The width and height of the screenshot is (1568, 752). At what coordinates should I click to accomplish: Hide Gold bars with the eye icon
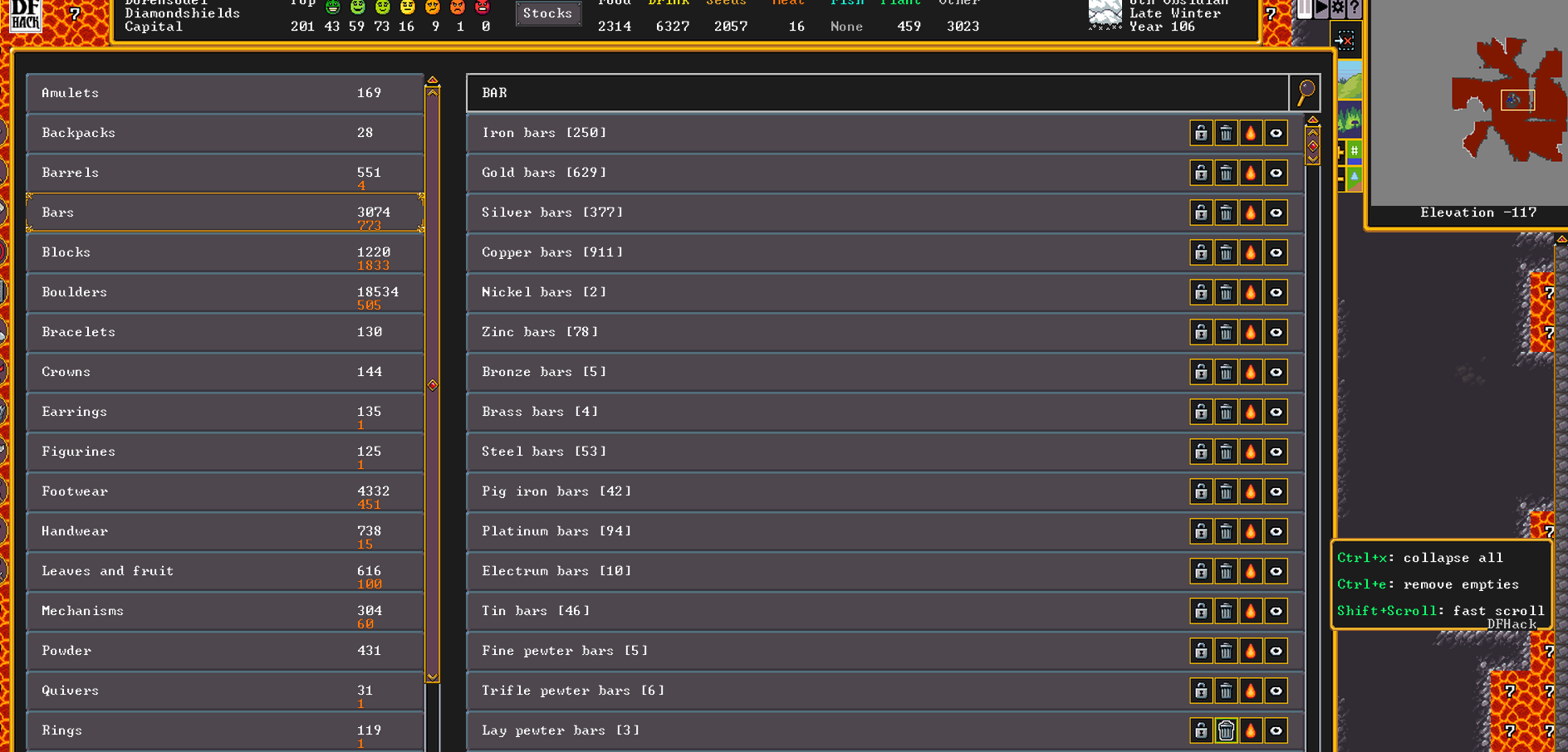tap(1276, 173)
